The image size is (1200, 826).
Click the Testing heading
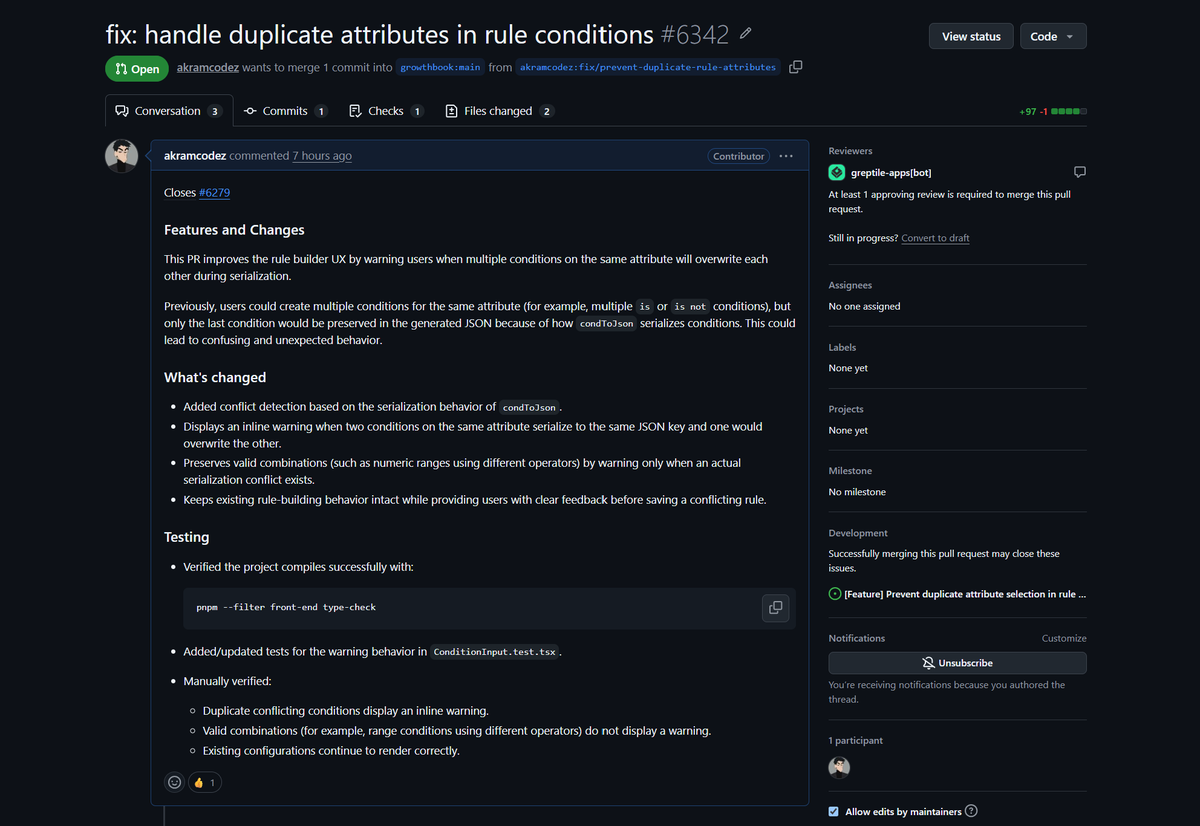pos(187,537)
